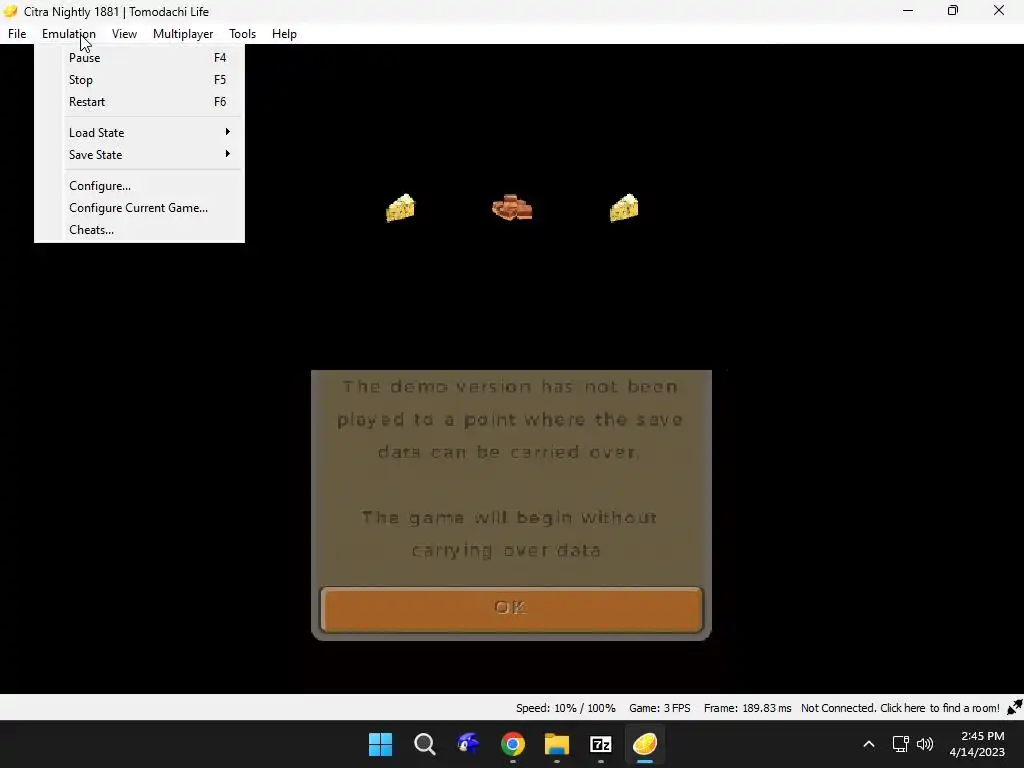Open Windows Search from taskbar
The image size is (1024, 768).
coord(424,744)
